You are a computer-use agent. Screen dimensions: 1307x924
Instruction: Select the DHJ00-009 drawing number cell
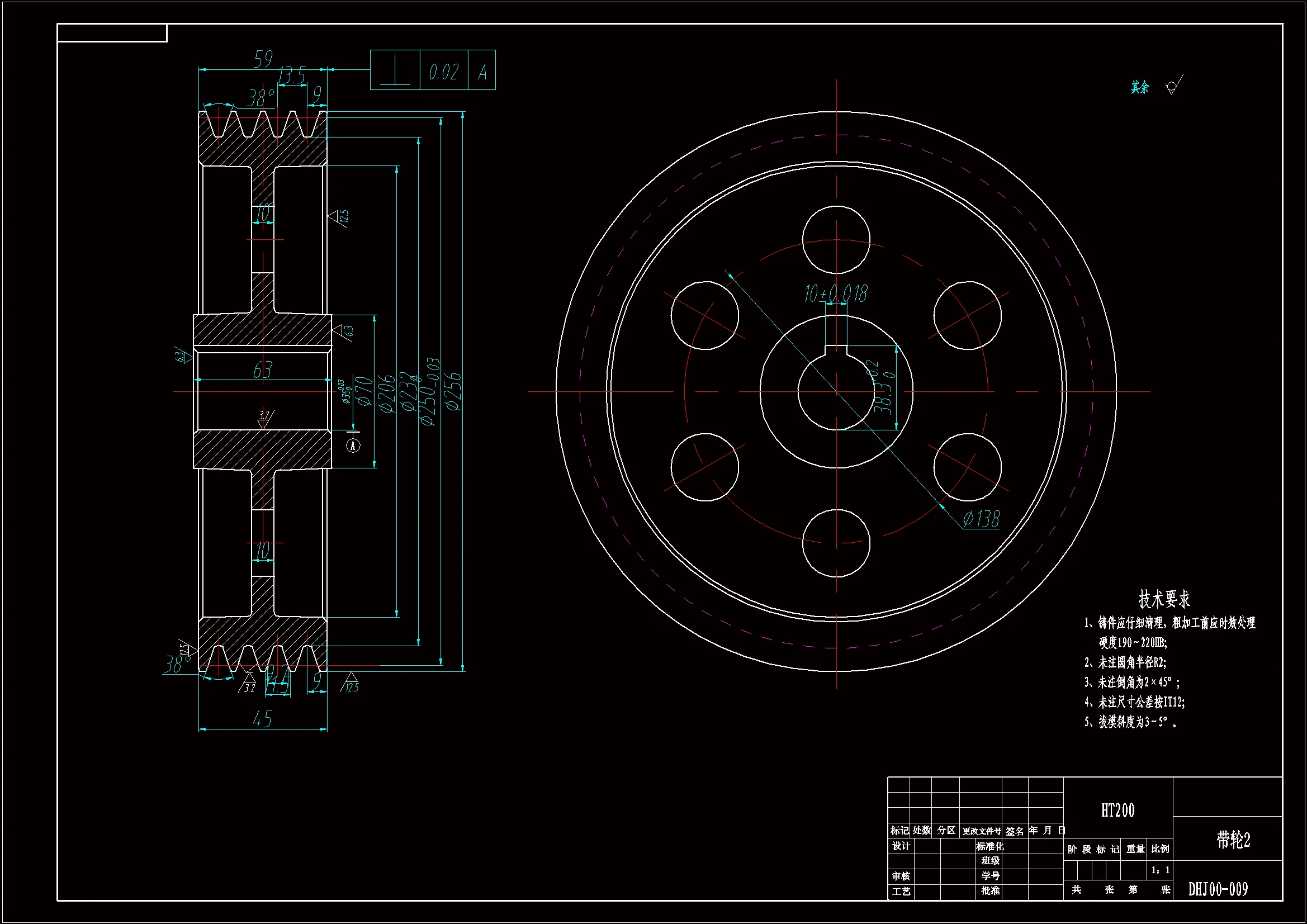click(x=1218, y=889)
